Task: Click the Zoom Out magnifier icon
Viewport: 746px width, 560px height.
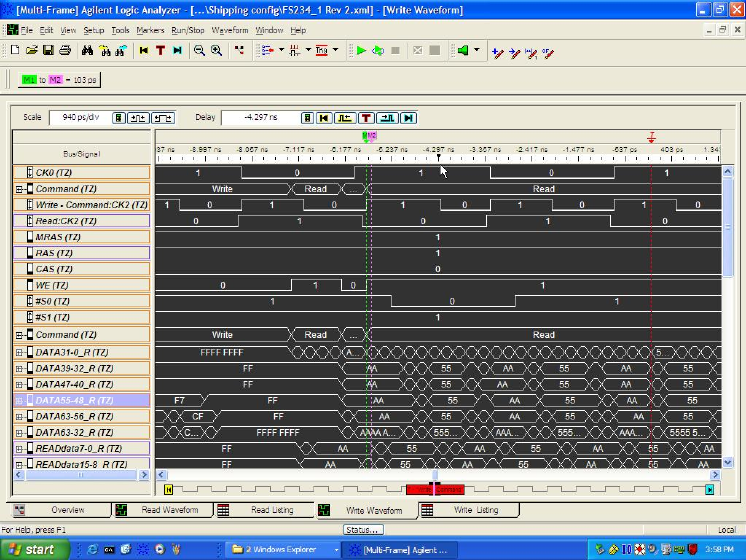Action: click(199, 50)
